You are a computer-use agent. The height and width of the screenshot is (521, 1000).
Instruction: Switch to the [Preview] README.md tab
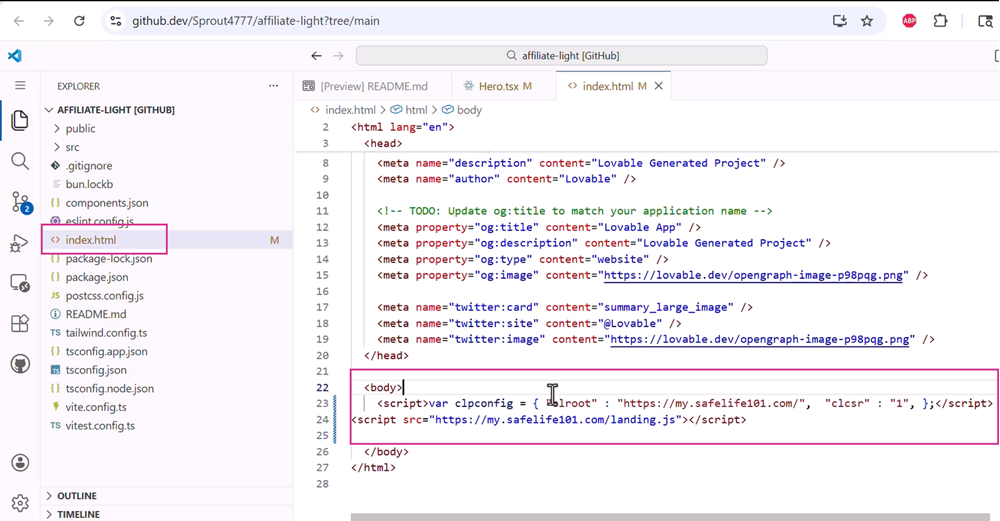[374, 85]
